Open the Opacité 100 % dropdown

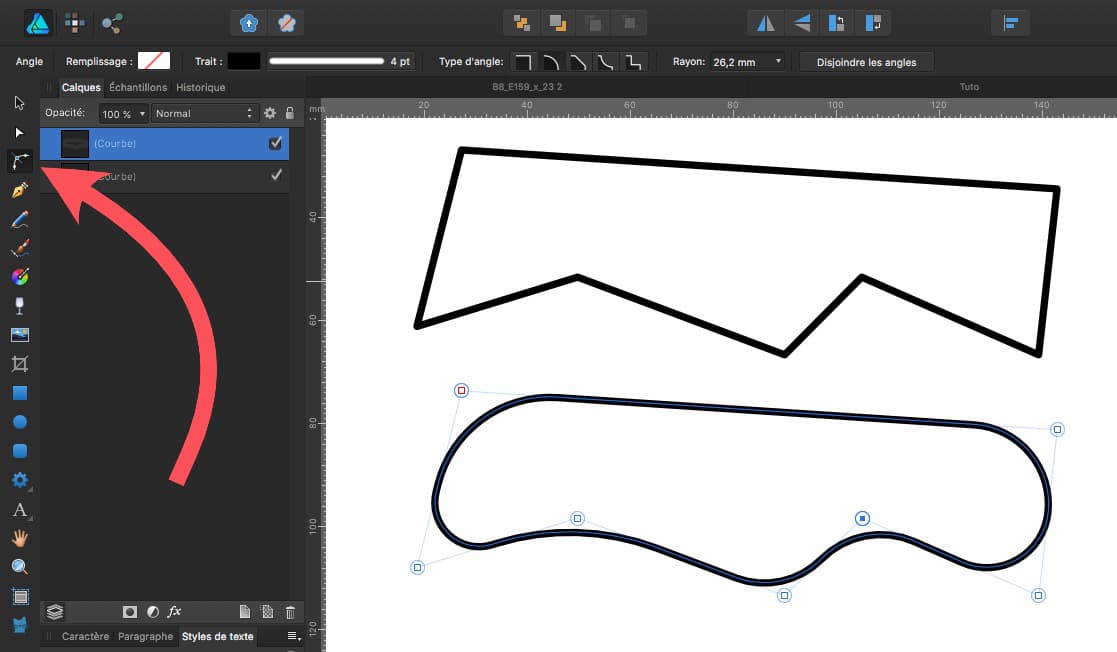tap(123, 113)
